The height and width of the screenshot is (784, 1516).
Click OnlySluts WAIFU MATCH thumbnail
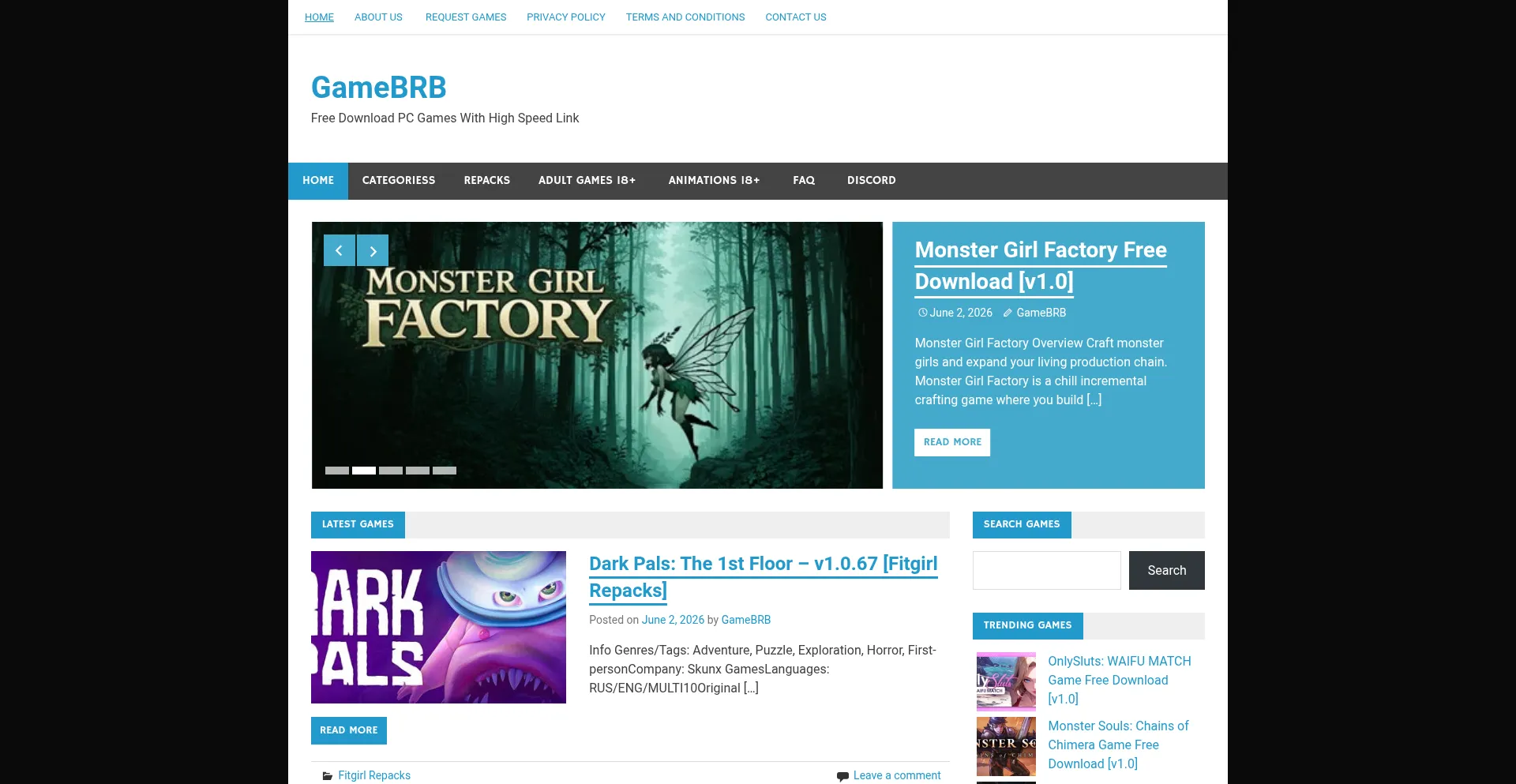(1006, 682)
